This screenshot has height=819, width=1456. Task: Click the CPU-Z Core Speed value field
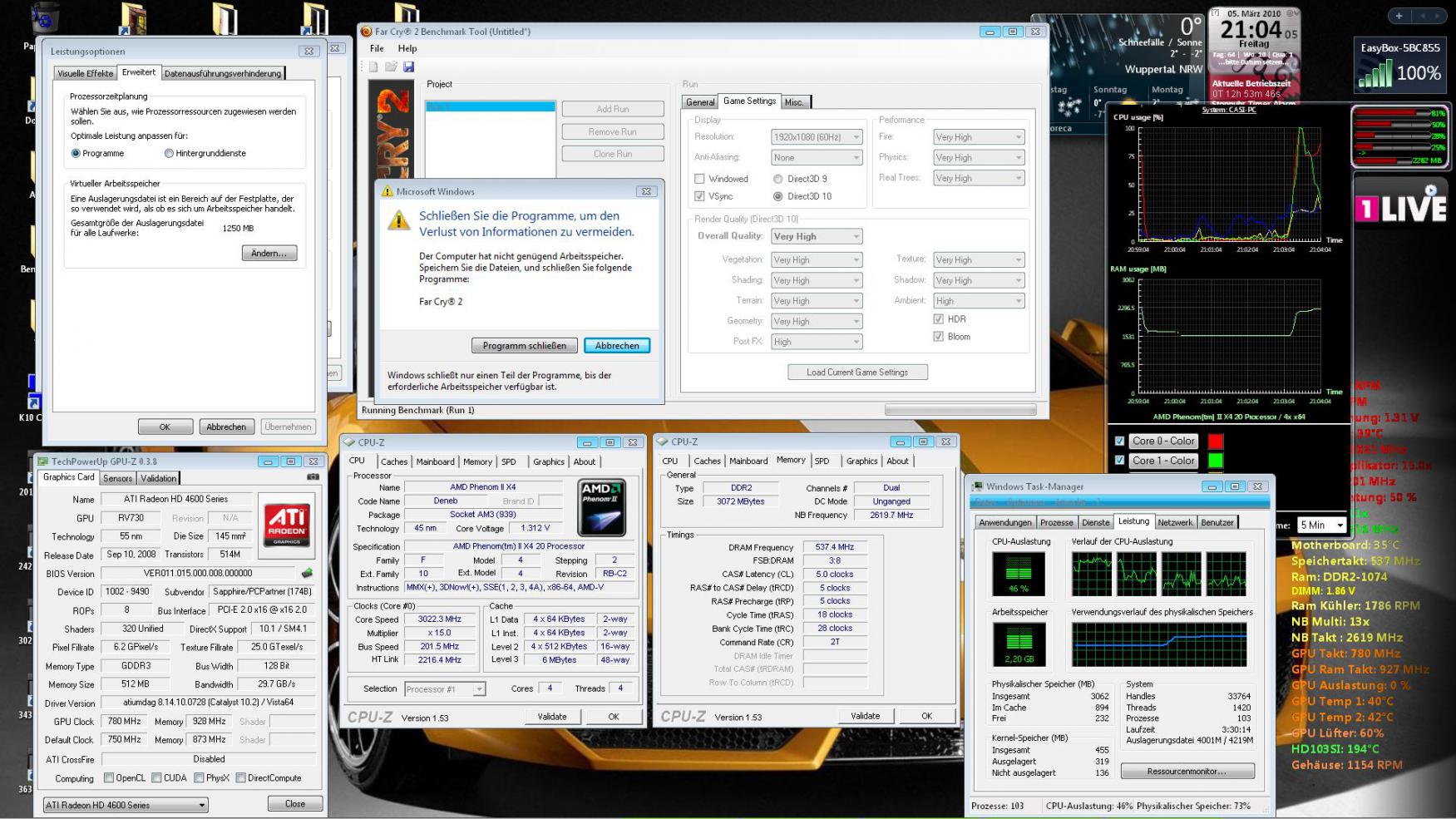click(x=439, y=619)
